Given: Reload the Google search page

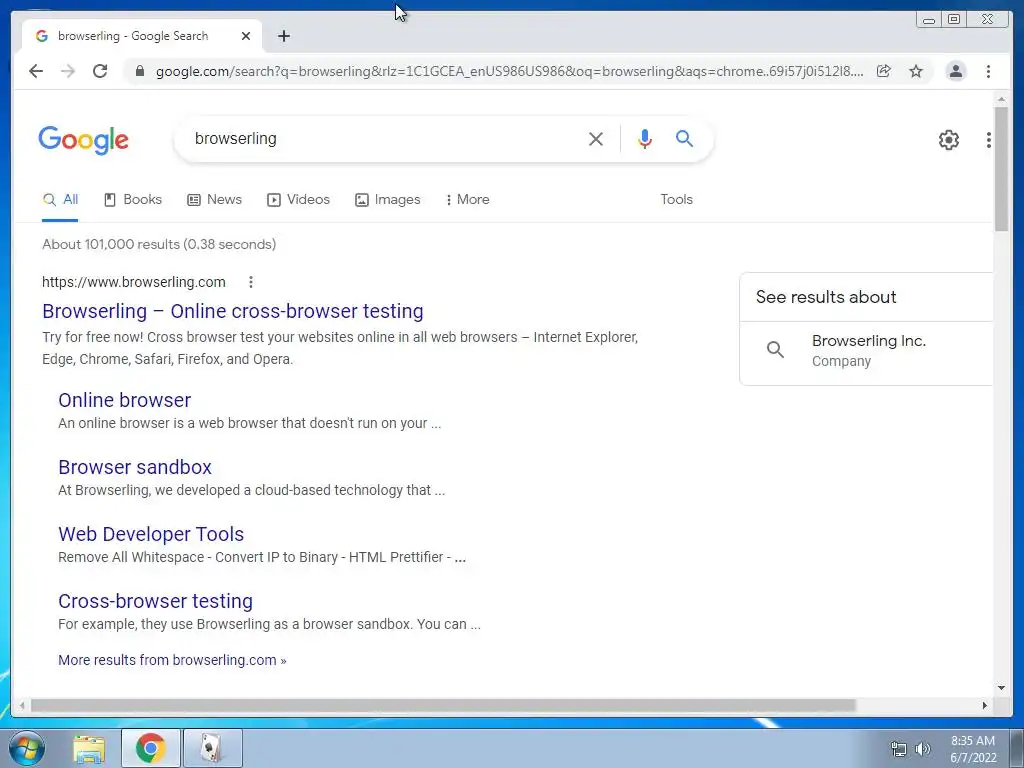Looking at the screenshot, I should point(100,71).
